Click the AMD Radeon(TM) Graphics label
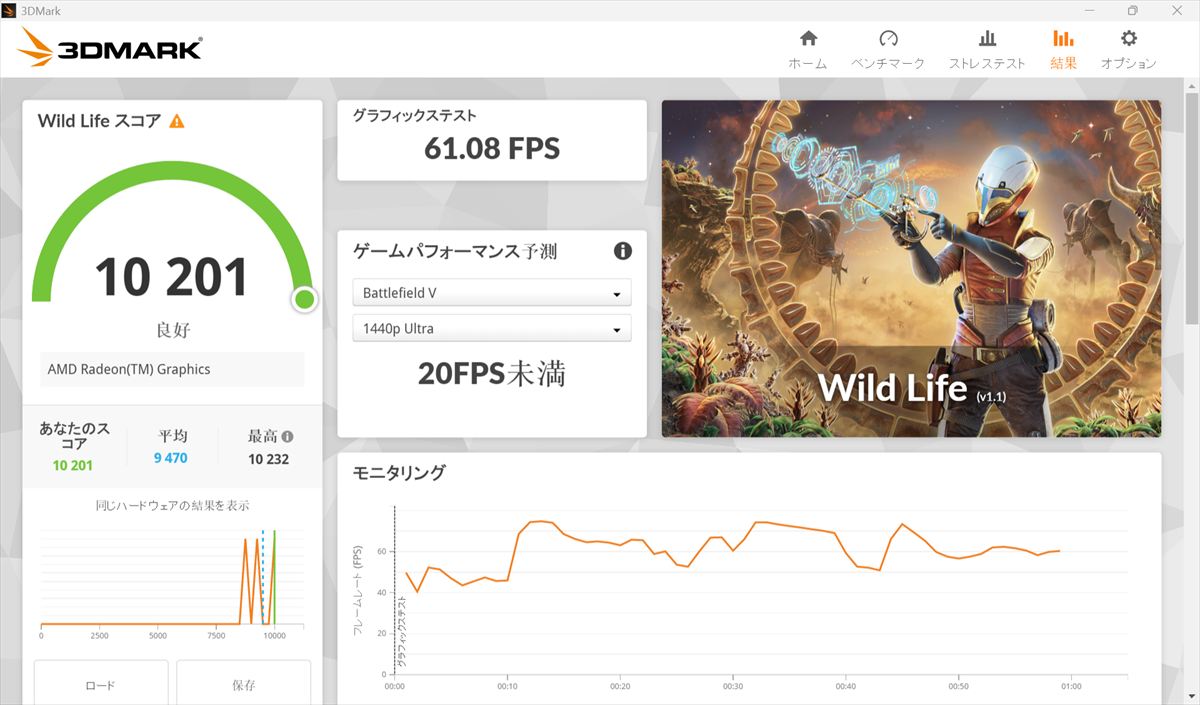Image resolution: width=1200 pixels, height=705 pixels. tap(130, 369)
